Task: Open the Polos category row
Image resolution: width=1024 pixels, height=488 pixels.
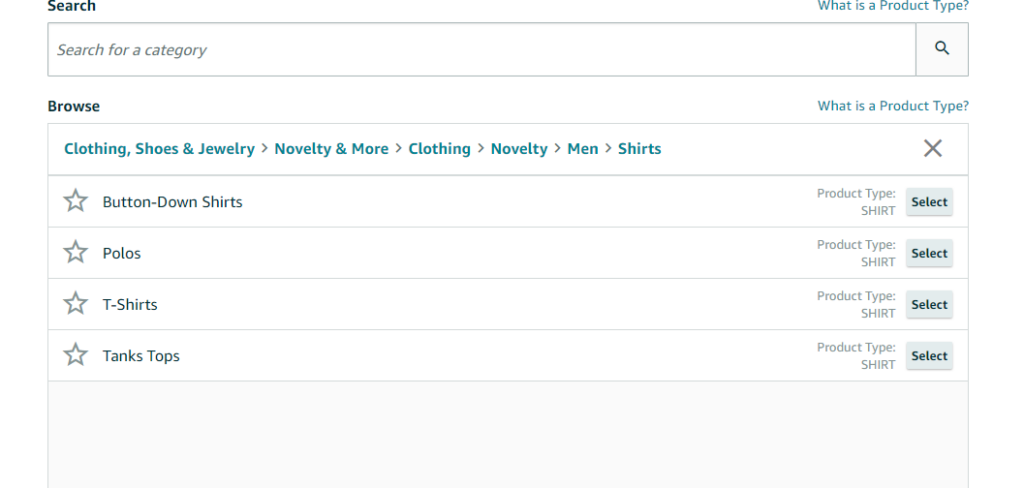Action: (122, 253)
